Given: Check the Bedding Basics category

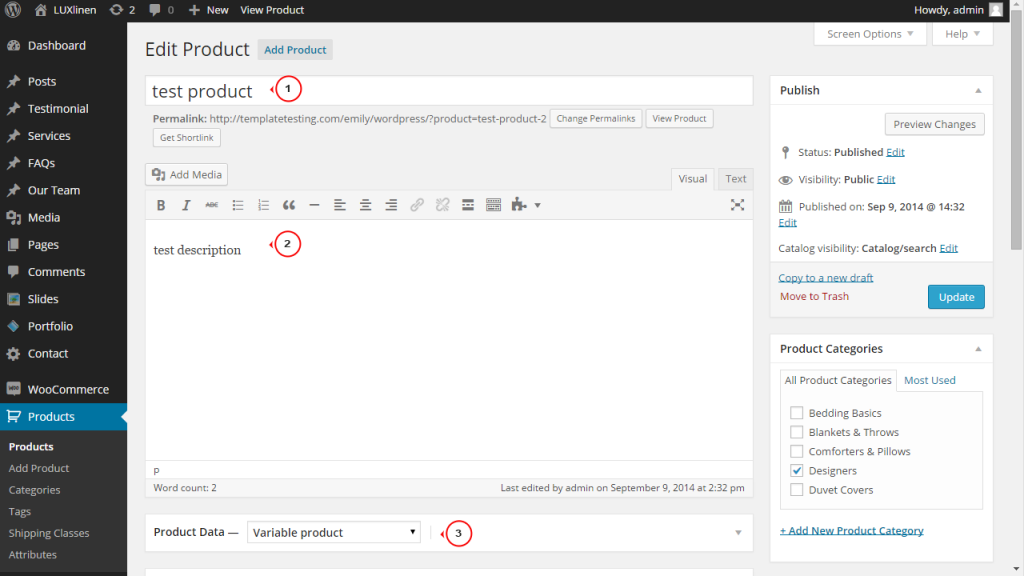Looking at the screenshot, I should pyautogui.click(x=796, y=413).
